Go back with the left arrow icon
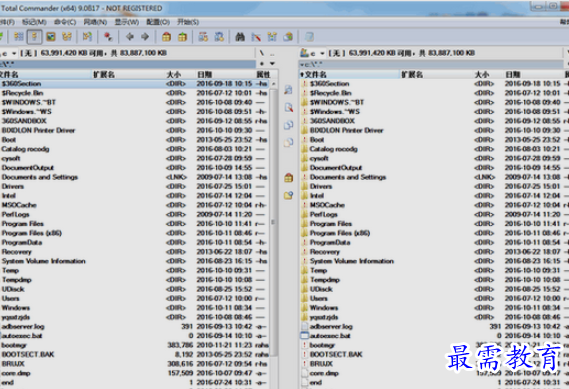The width and height of the screenshot is (569, 389). coord(130,37)
